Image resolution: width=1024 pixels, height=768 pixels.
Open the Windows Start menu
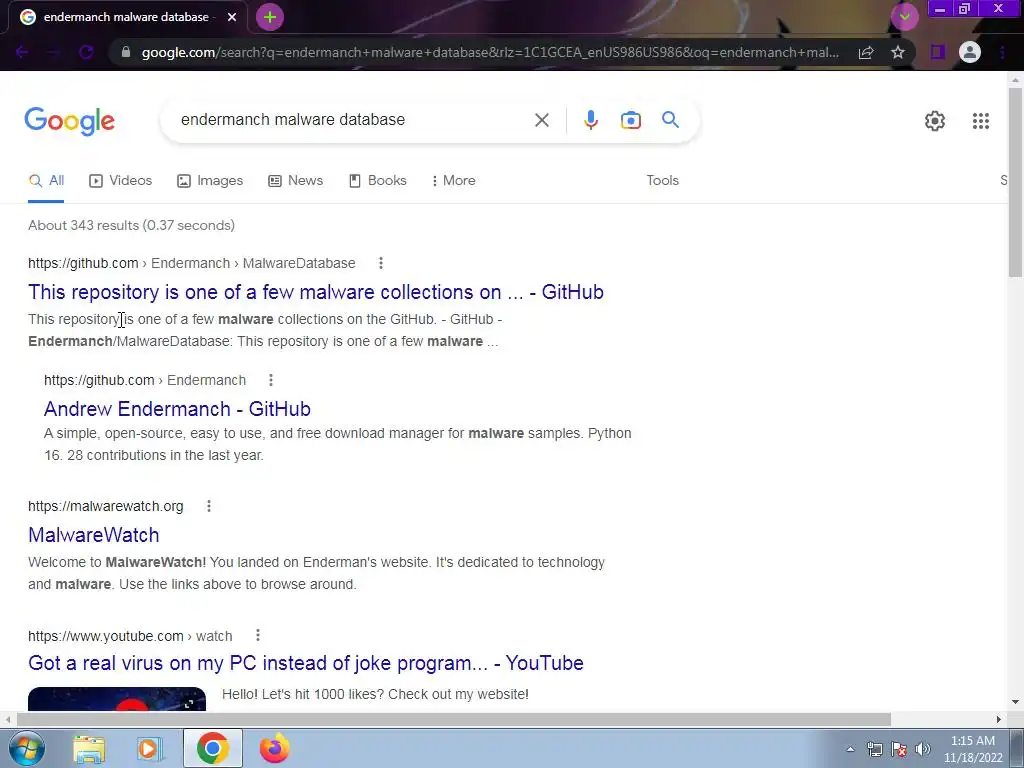27,748
